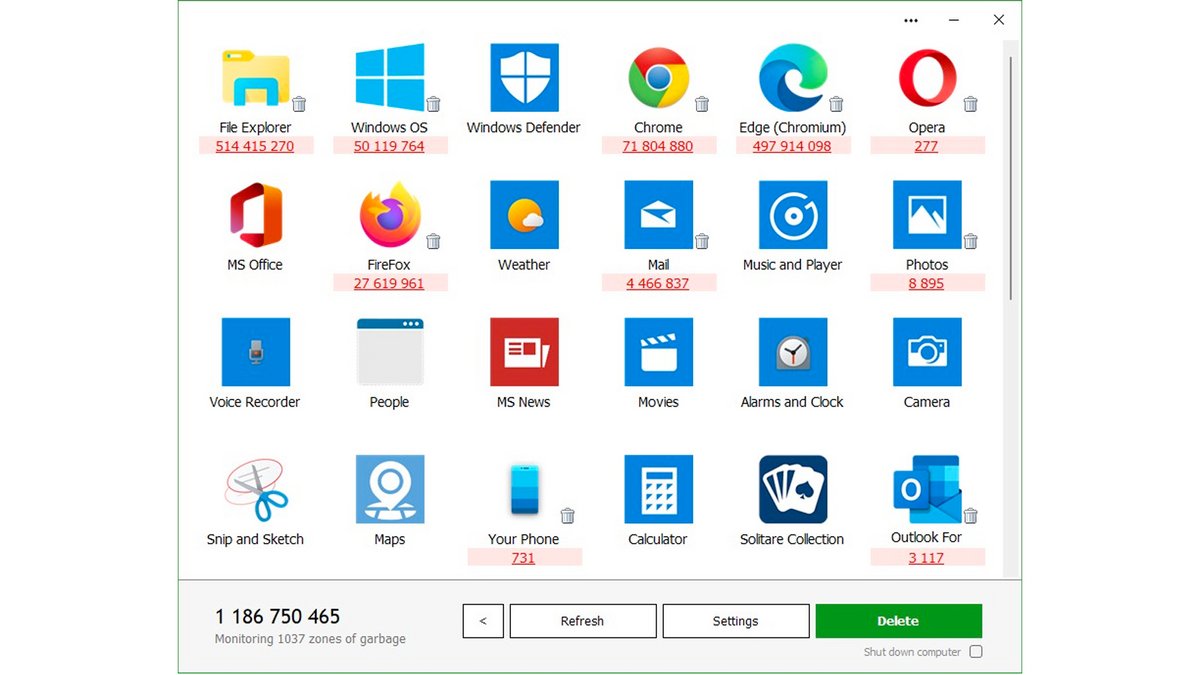Select the Your Phone icon

pos(524,490)
